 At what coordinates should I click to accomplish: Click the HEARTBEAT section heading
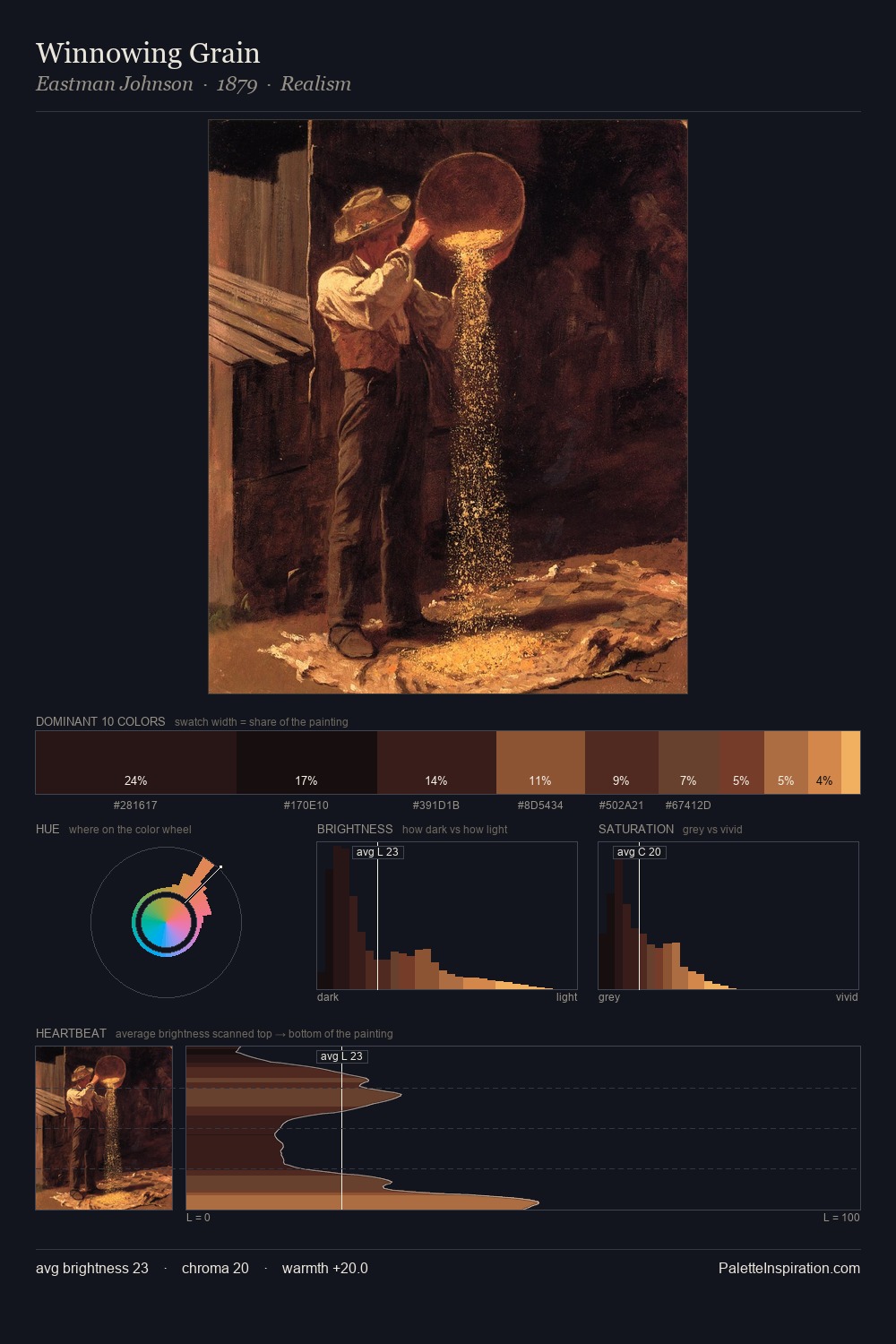pos(71,1033)
